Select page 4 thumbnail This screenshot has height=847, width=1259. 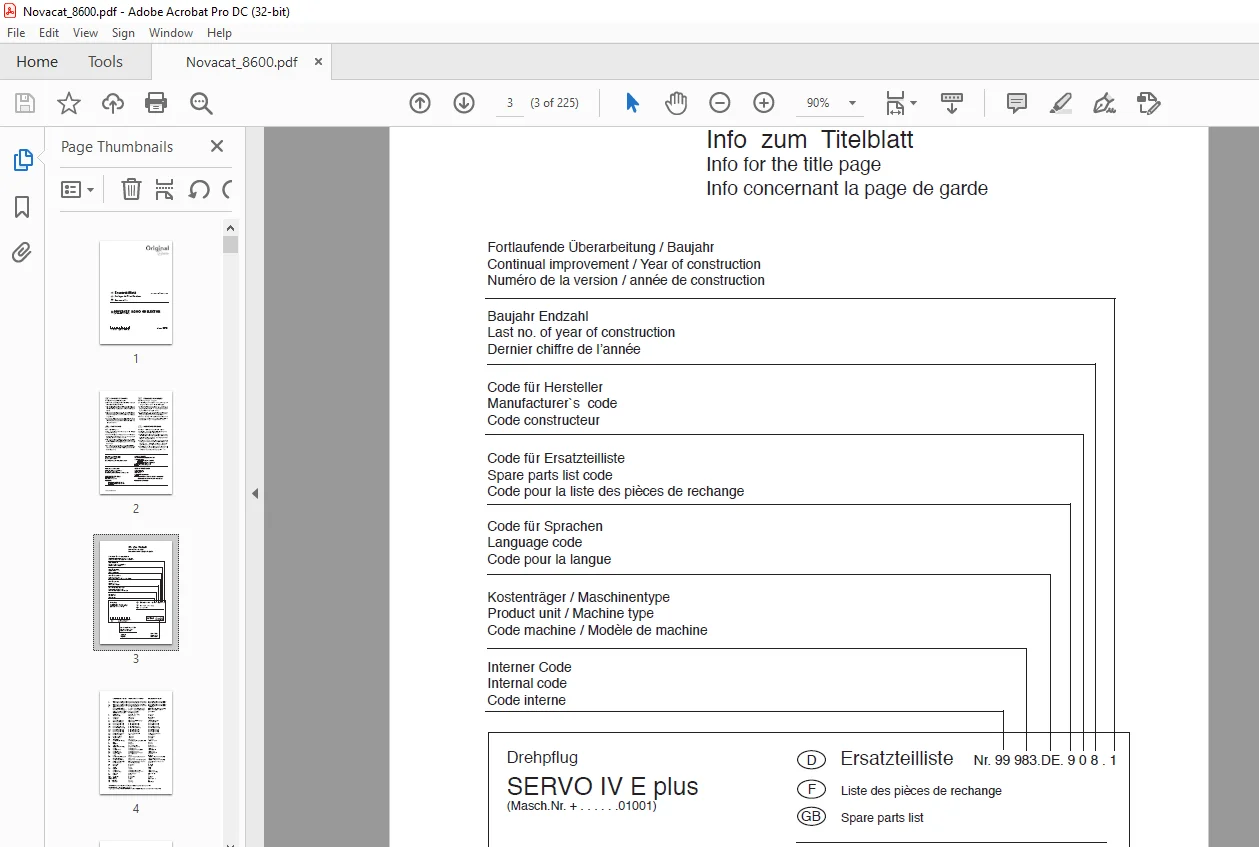click(136, 742)
